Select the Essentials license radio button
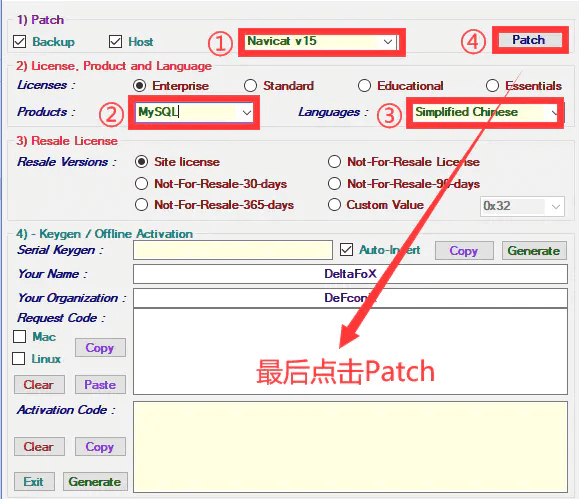The width and height of the screenshot is (579, 499). [492, 86]
